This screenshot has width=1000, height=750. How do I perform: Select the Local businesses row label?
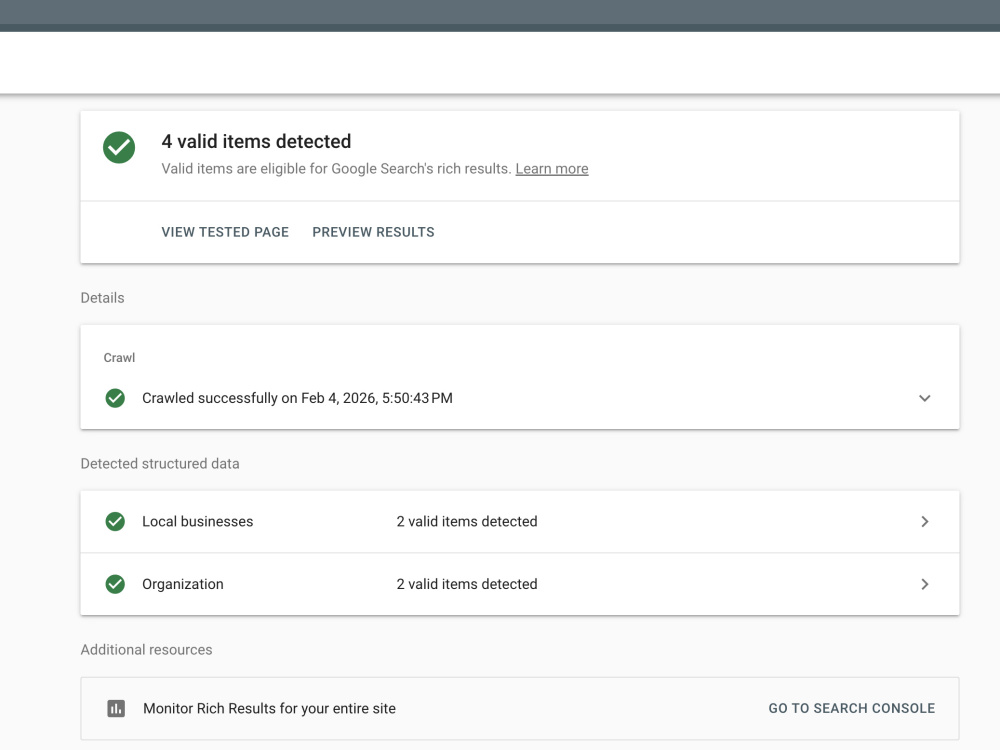coord(198,522)
